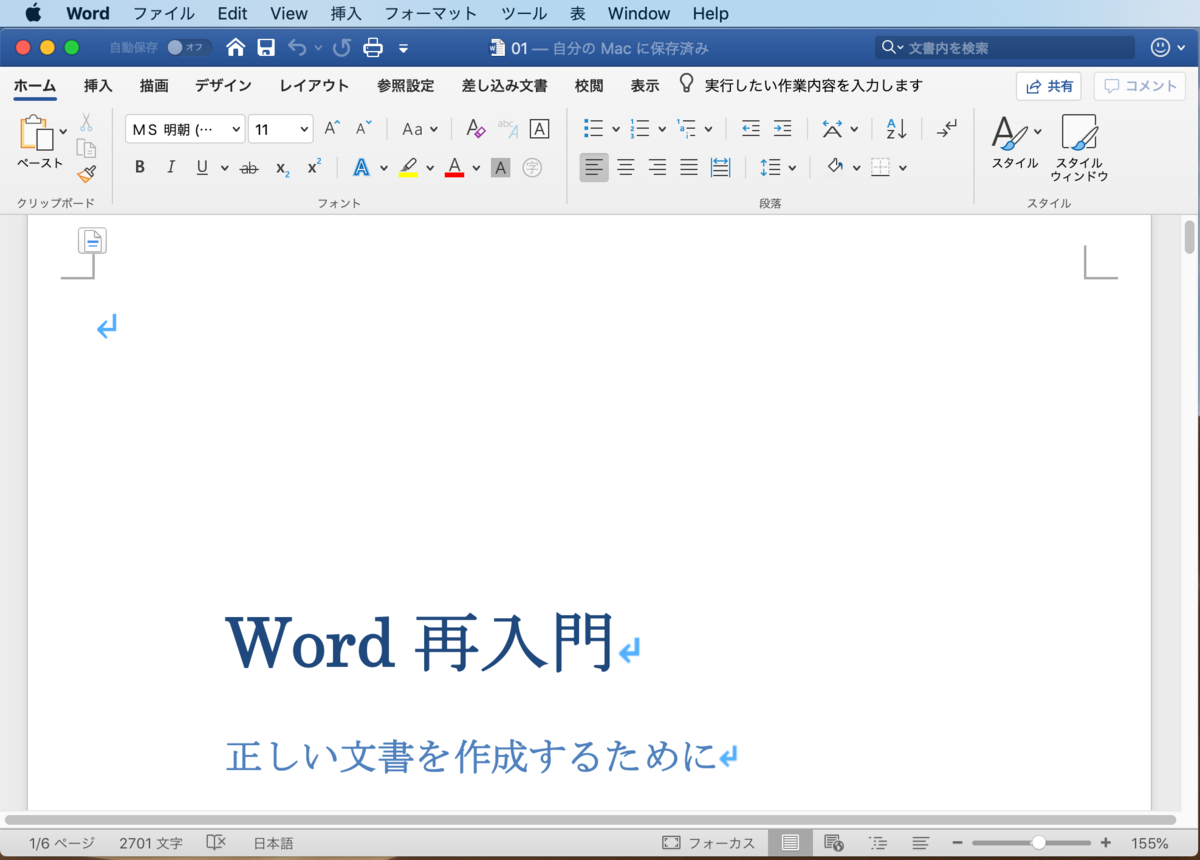Toggle bold formatting
The height and width of the screenshot is (860, 1200).
(140, 168)
